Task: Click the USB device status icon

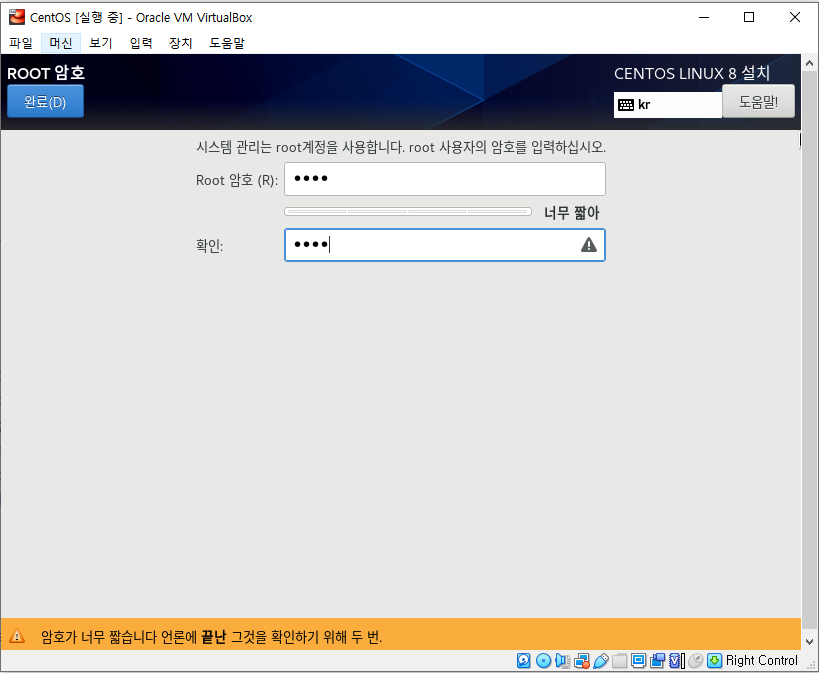Action: click(601, 660)
